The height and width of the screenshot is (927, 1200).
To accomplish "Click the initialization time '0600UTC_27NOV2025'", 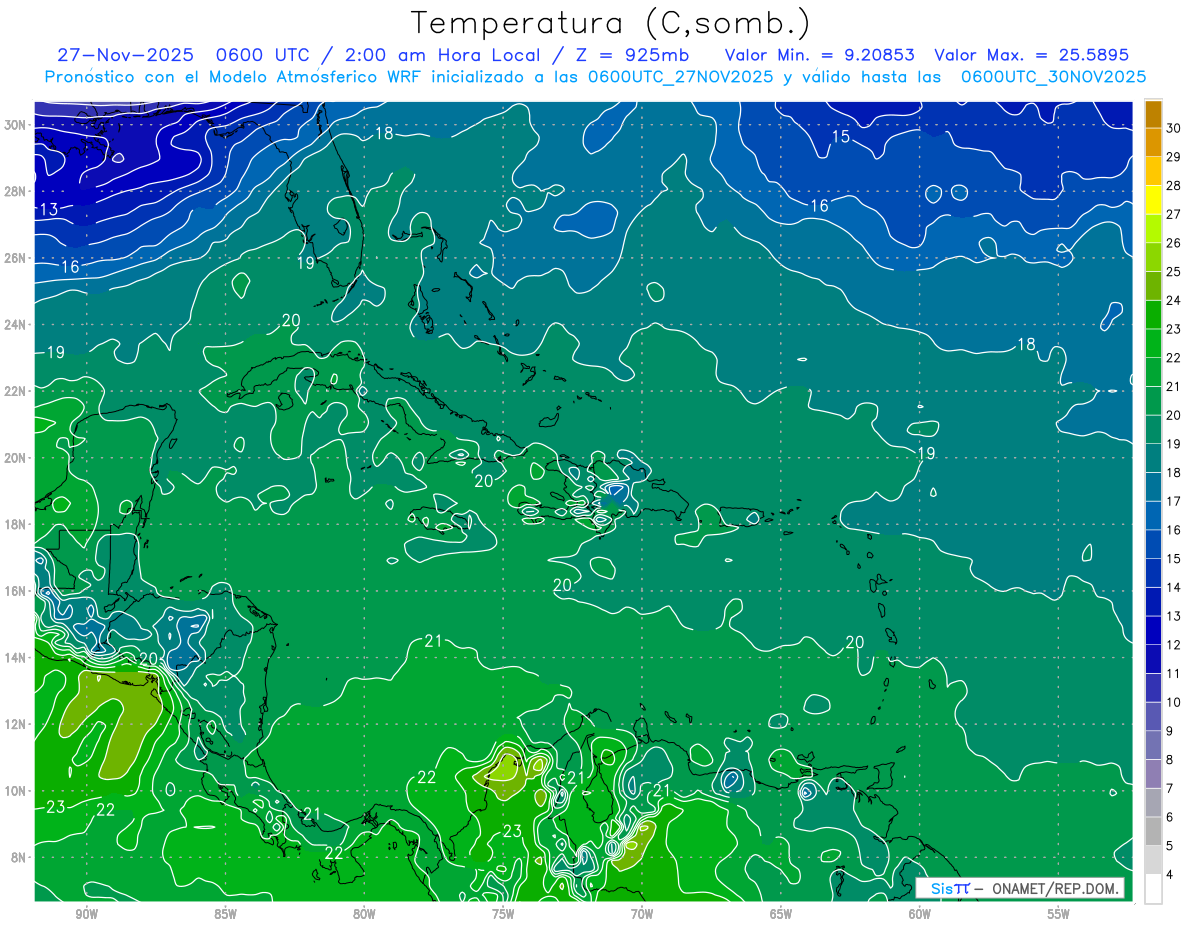I will [679, 76].
